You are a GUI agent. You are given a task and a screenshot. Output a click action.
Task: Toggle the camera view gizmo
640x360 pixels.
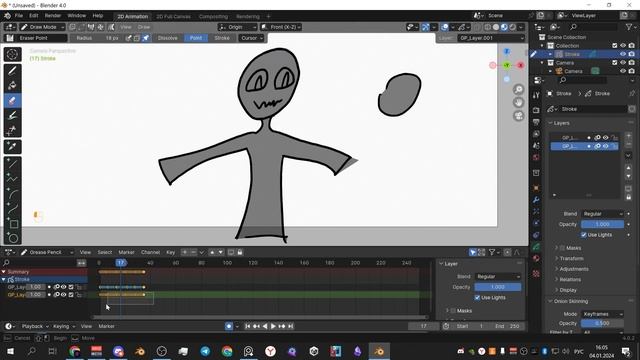[518, 116]
